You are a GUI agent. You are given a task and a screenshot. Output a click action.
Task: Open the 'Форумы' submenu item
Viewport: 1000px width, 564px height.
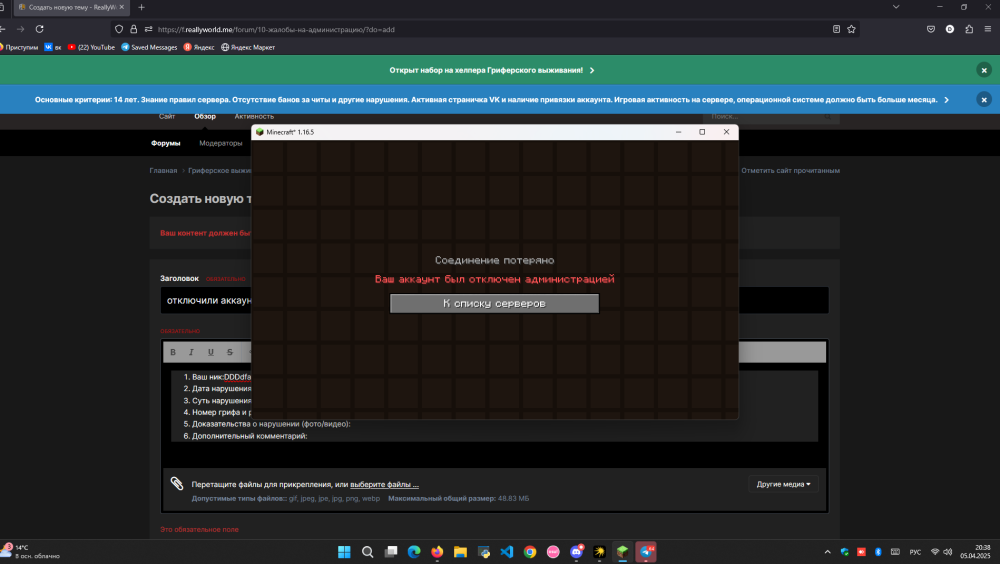(166, 144)
